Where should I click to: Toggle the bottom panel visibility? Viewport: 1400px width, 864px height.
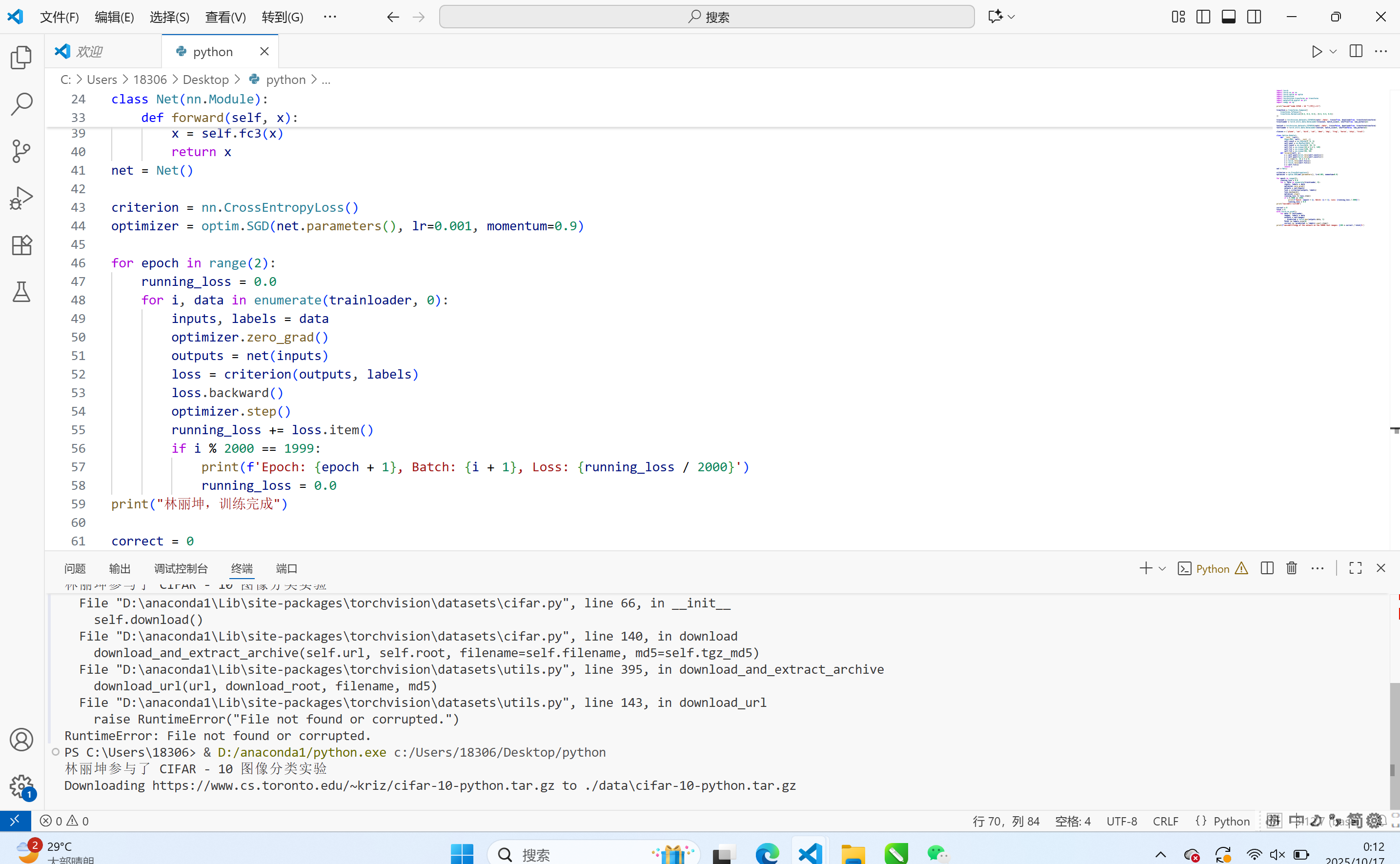coord(1229,17)
